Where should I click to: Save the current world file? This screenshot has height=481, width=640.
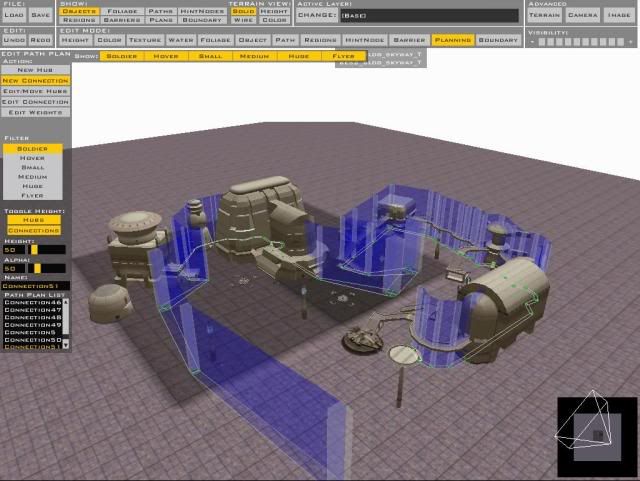40,15
